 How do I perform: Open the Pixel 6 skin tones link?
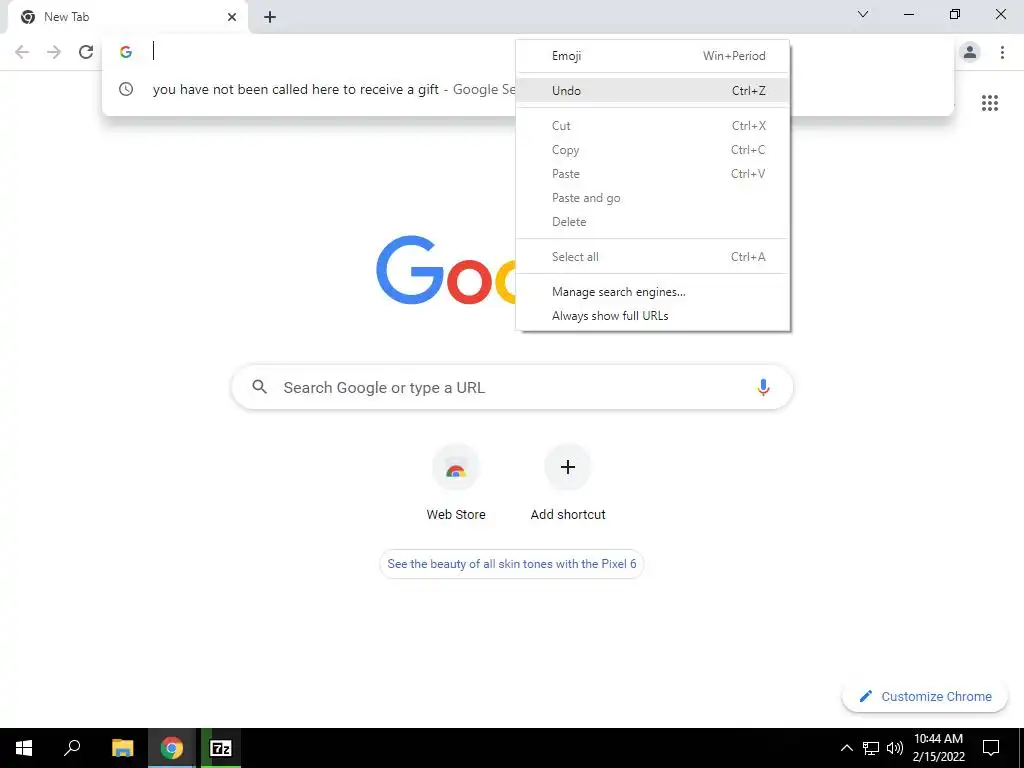[x=512, y=564]
